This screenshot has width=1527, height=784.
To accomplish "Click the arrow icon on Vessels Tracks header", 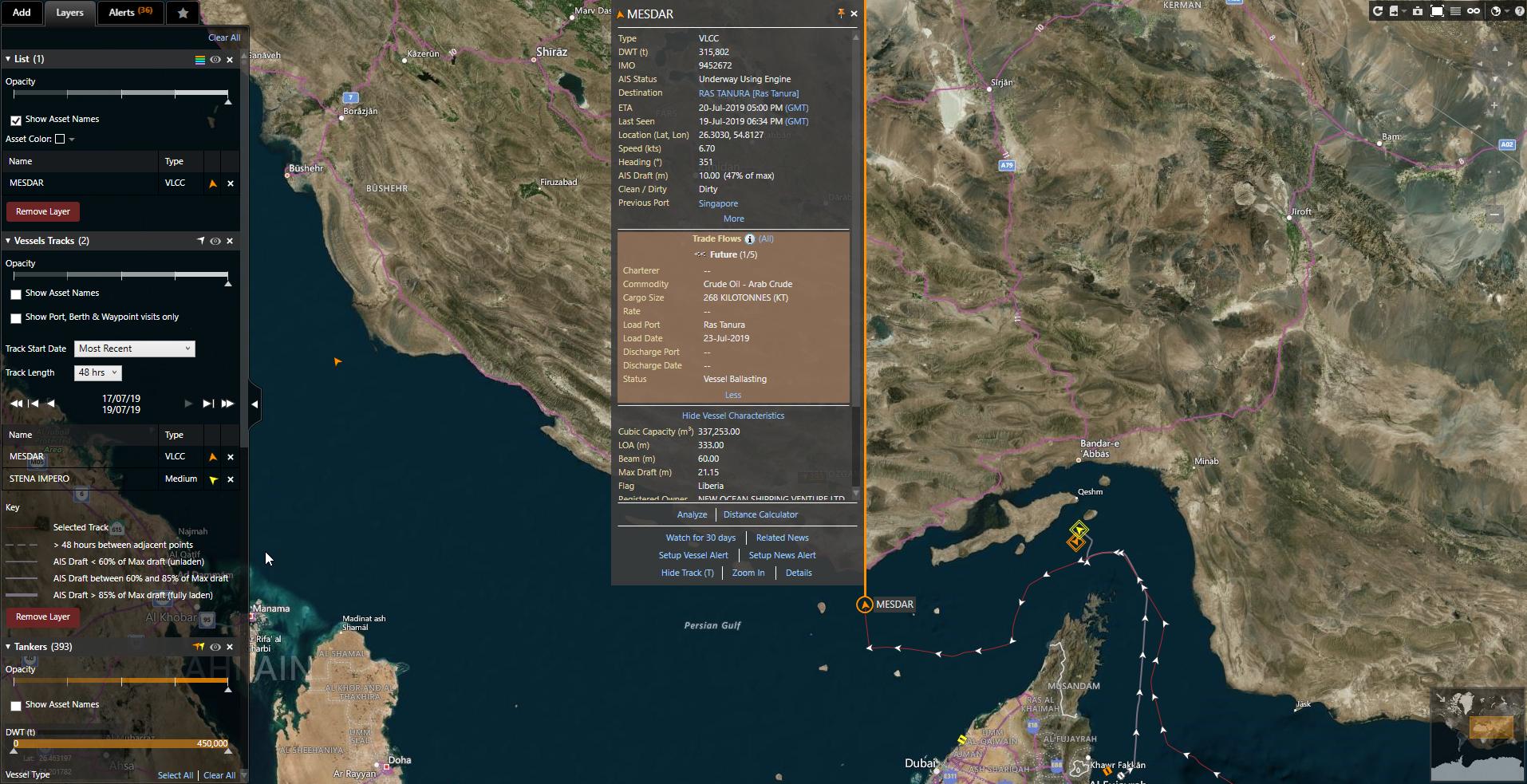I will tap(200, 241).
